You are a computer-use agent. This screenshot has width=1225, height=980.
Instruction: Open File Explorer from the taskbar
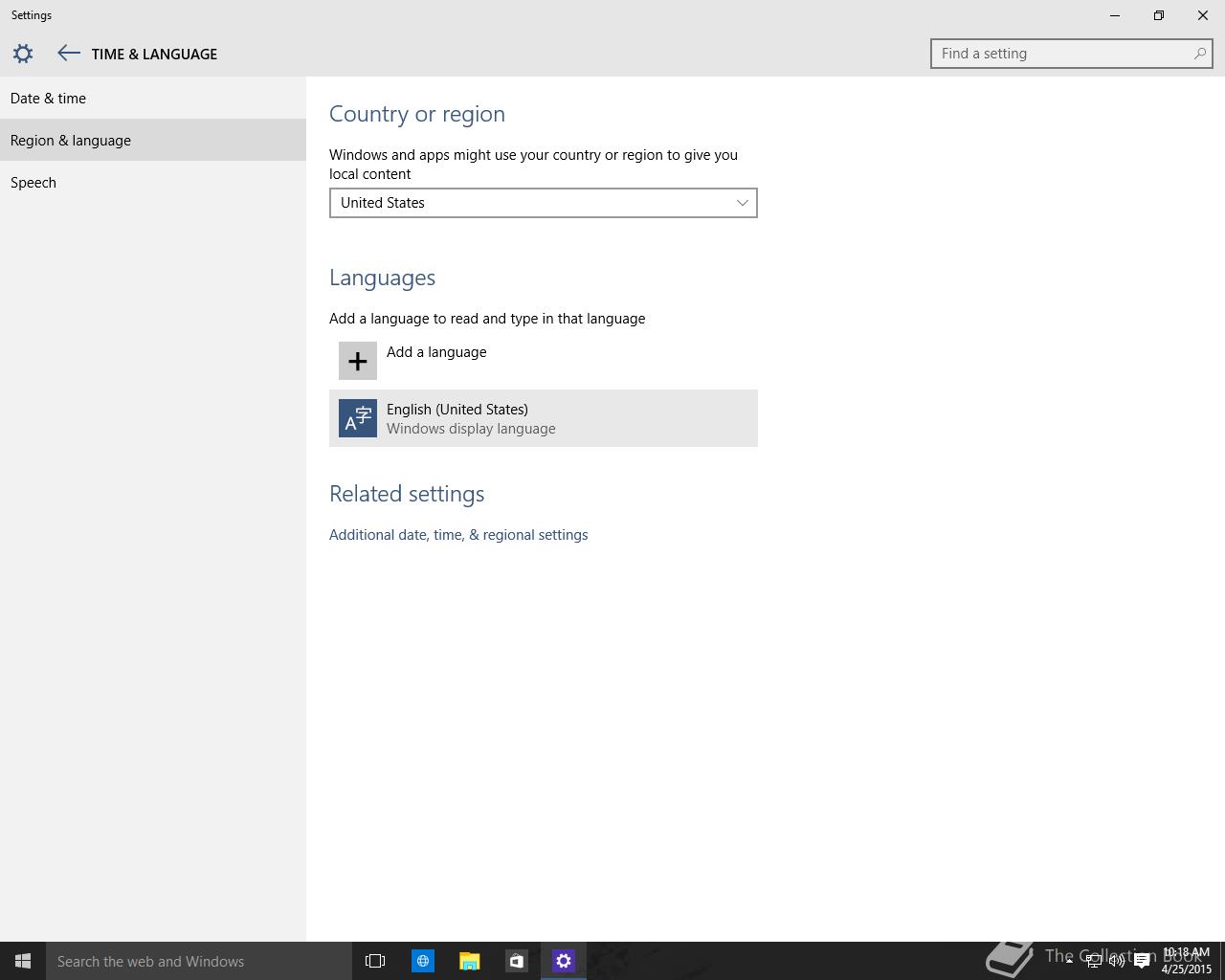[x=469, y=961]
